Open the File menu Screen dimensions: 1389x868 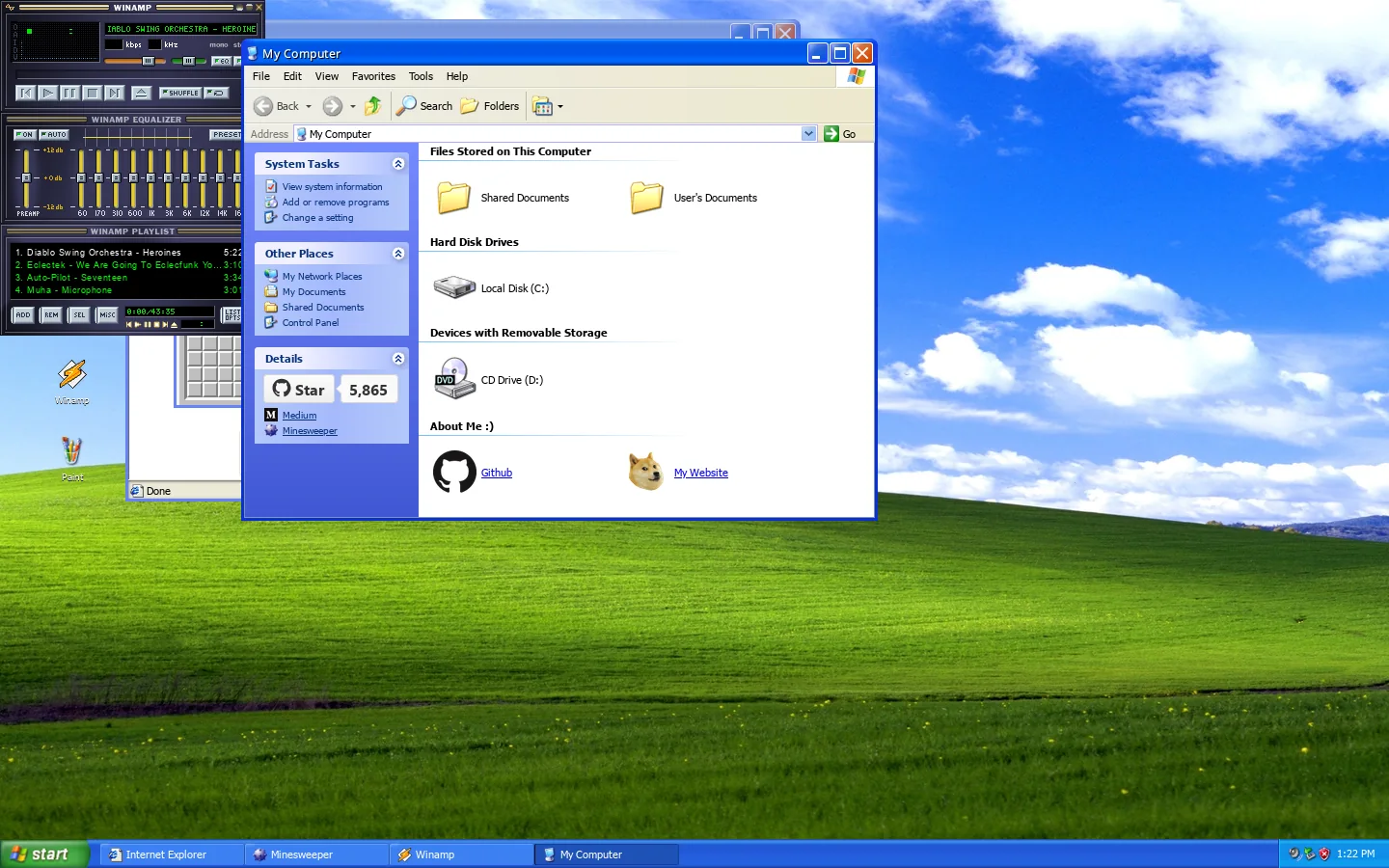[x=261, y=76]
